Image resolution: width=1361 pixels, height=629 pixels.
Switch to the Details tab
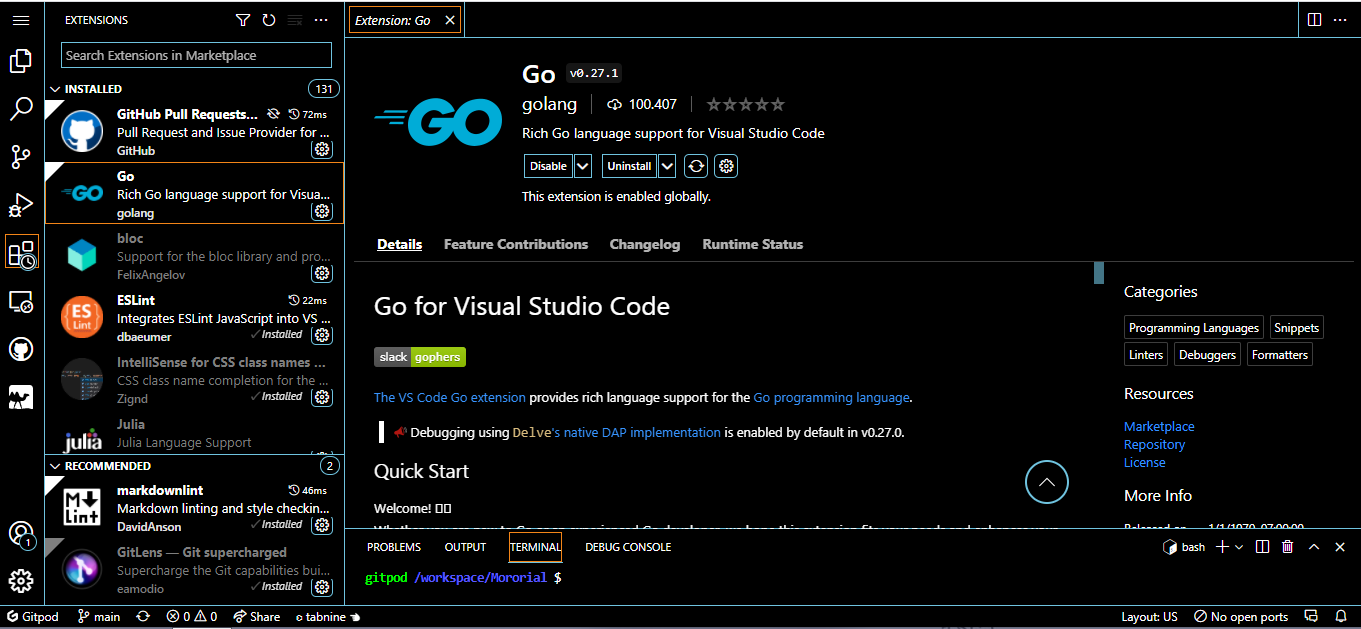click(400, 244)
